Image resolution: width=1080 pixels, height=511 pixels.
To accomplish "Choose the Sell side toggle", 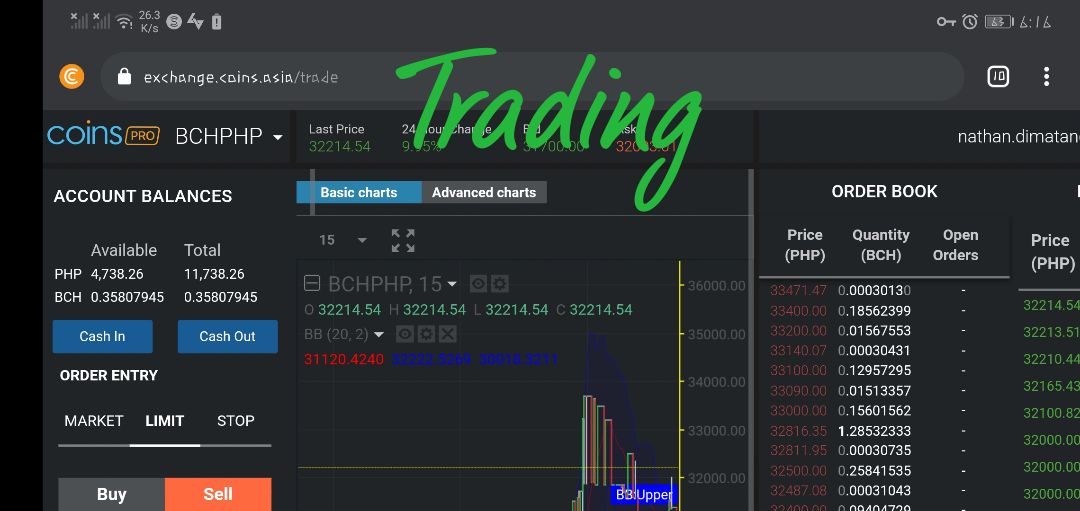I will (x=218, y=494).
